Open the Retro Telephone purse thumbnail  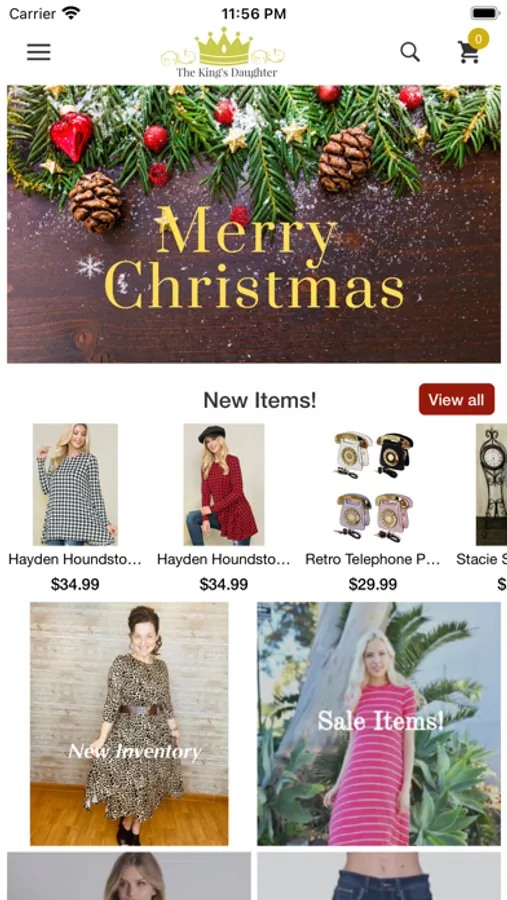click(x=373, y=486)
